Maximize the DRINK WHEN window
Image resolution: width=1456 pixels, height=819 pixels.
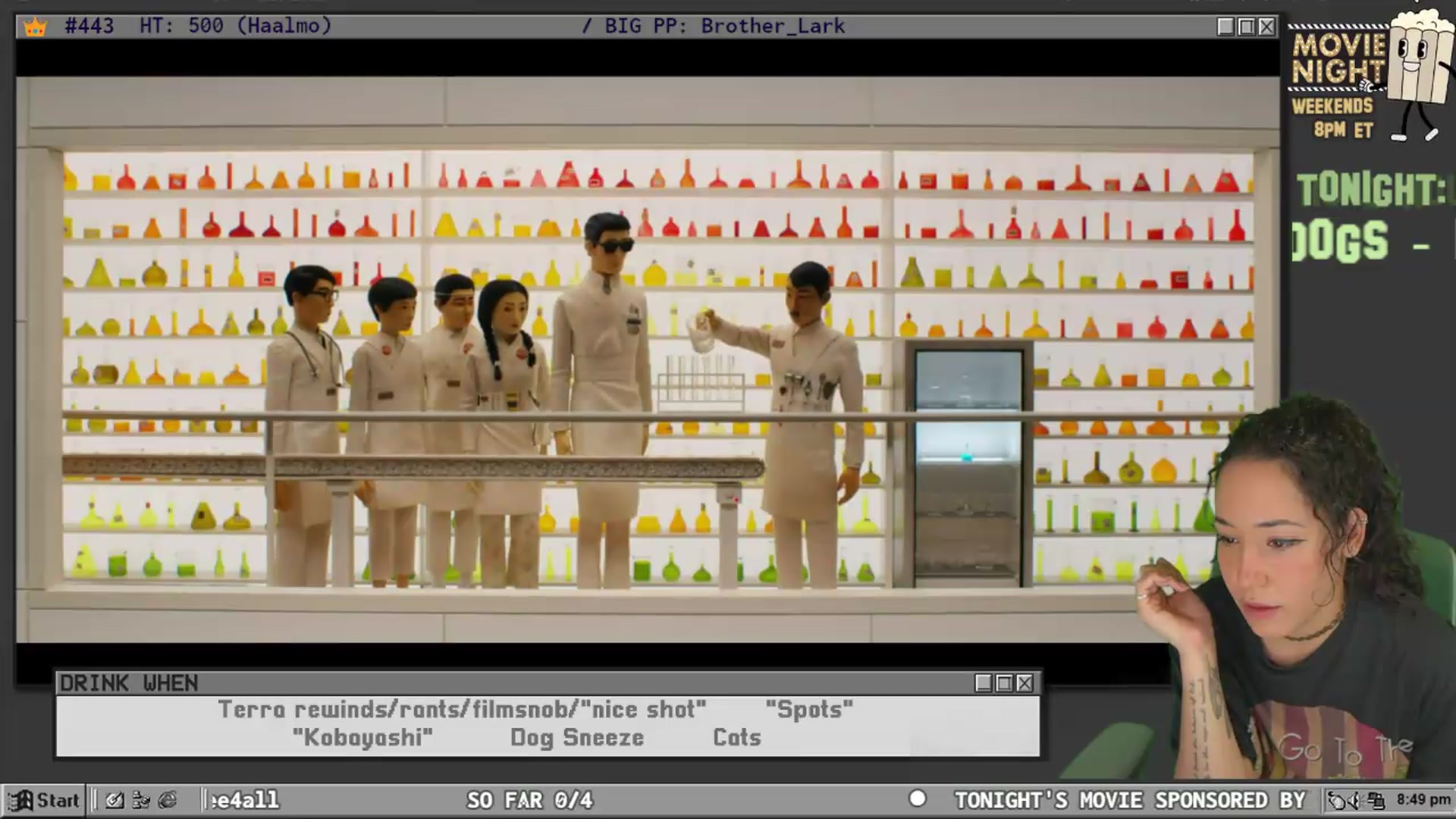pyautogui.click(x=1004, y=683)
